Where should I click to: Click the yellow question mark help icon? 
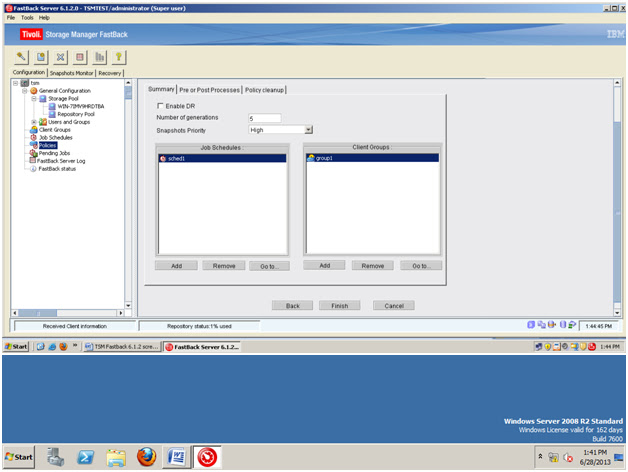119,57
